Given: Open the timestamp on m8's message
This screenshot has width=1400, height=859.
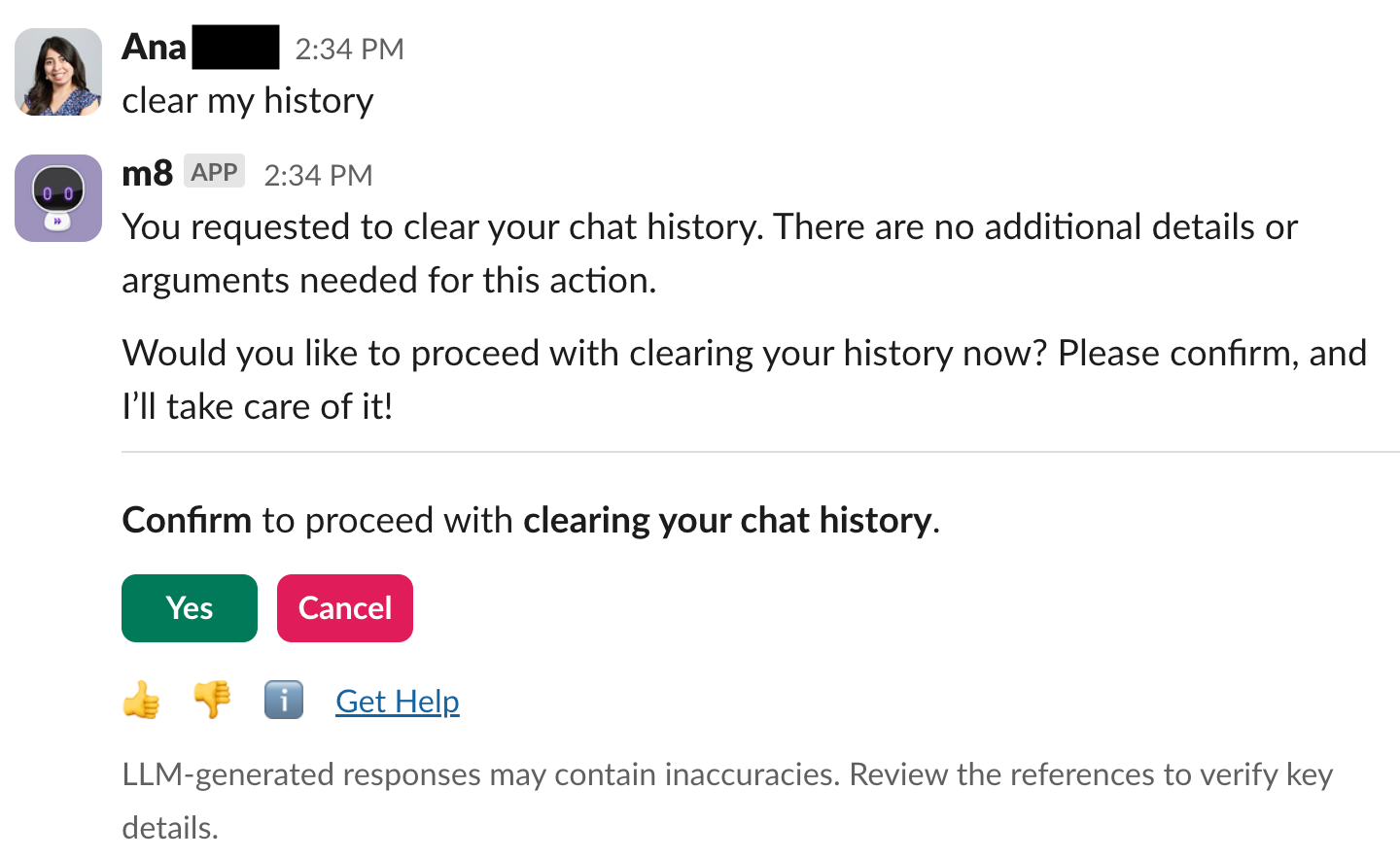Looking at the screenshot, I should coord(318,176).
